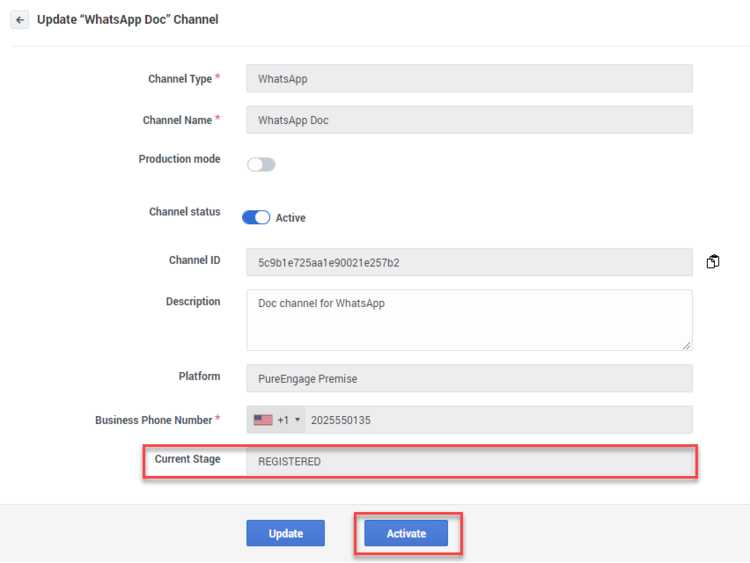Grab the Description box resize handle
This screenshot has height=563, width=750.
tap(686, 345)
